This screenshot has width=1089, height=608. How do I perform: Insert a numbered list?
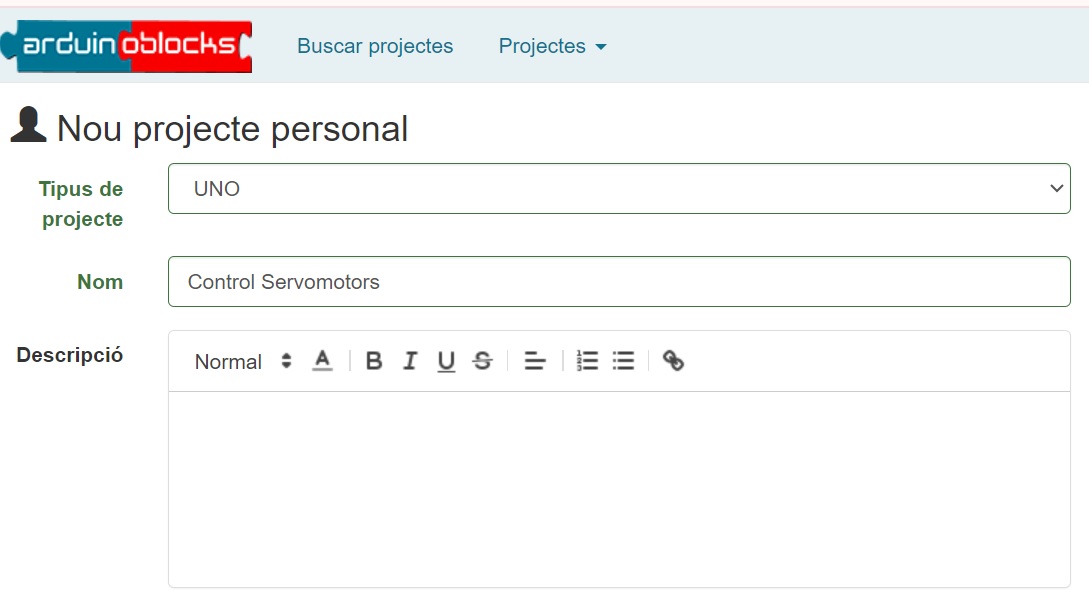click(588, 361)
